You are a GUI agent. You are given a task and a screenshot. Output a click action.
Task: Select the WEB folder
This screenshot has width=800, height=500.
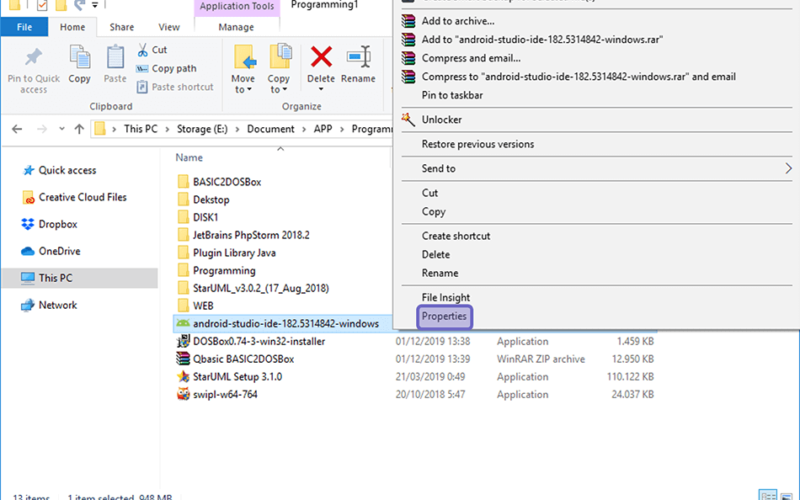click(x=203, y=306)
